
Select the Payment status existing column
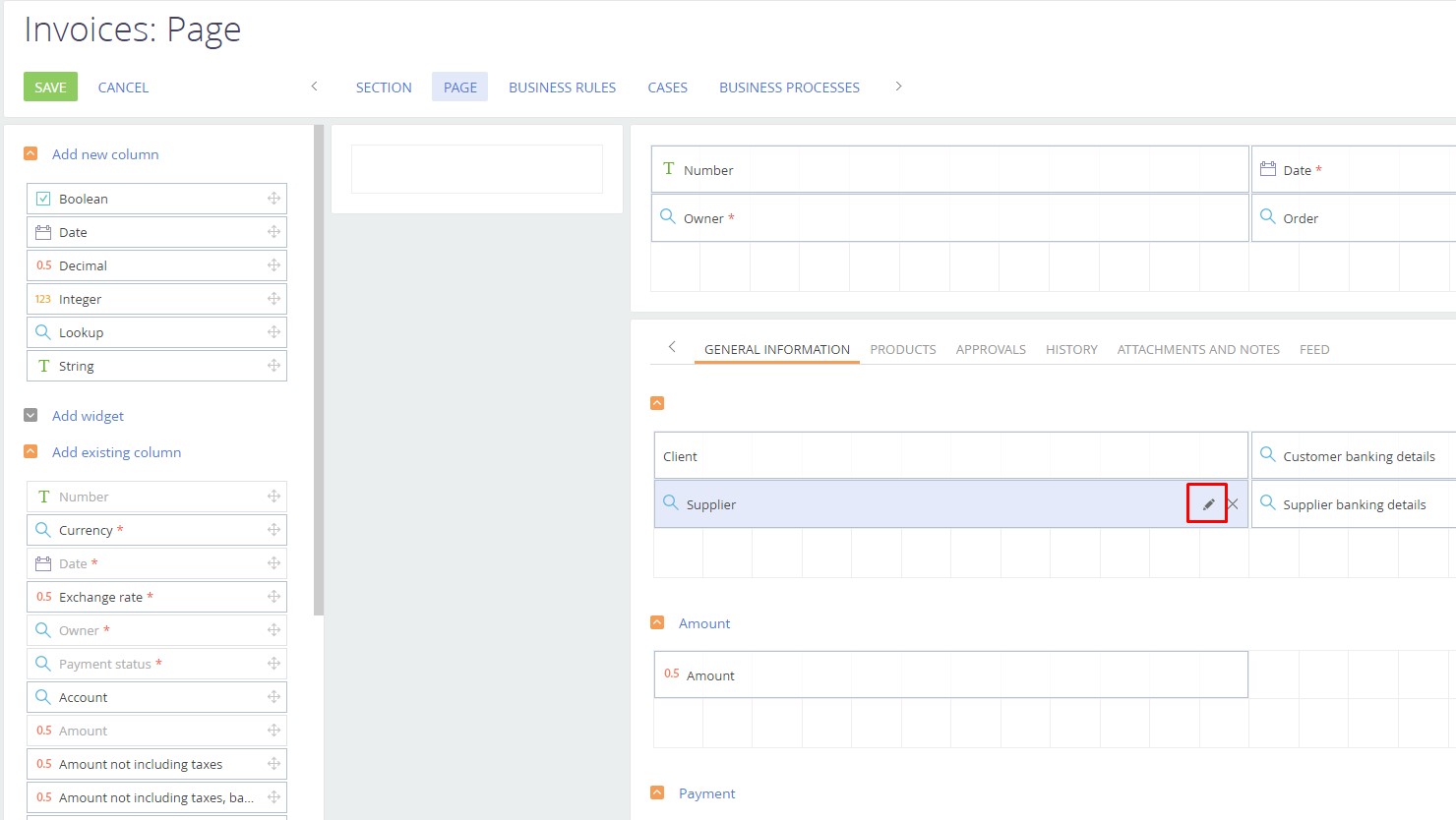click(x=156, y=664)
